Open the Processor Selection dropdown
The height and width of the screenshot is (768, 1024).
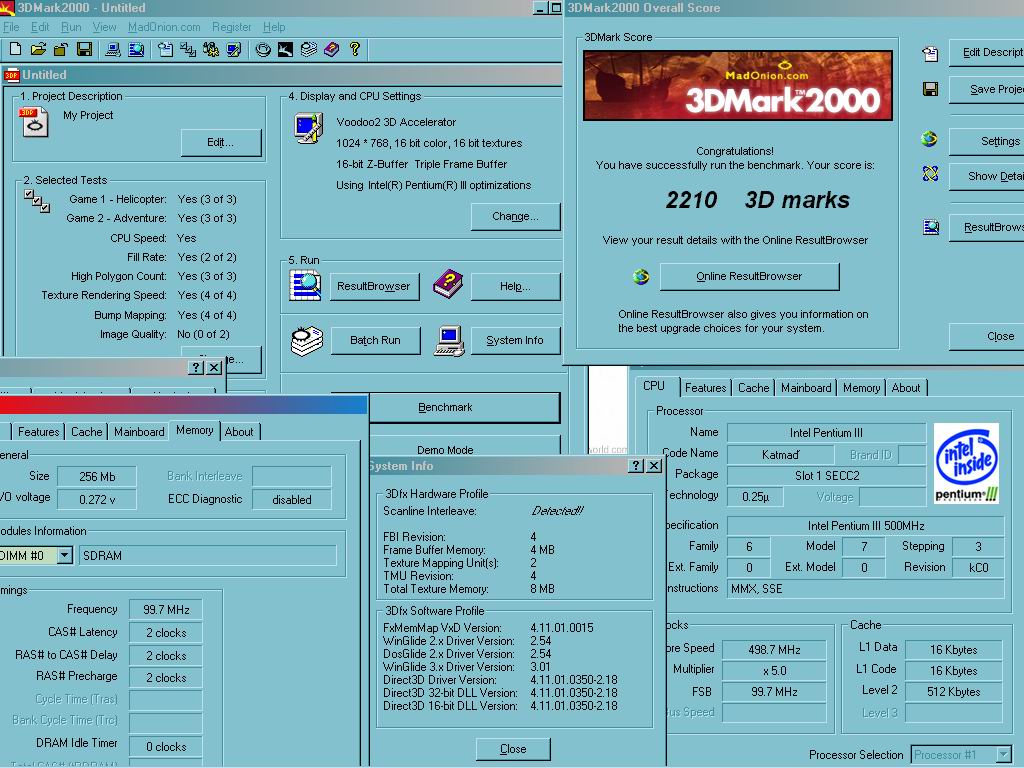click(x=1003, y=755)
